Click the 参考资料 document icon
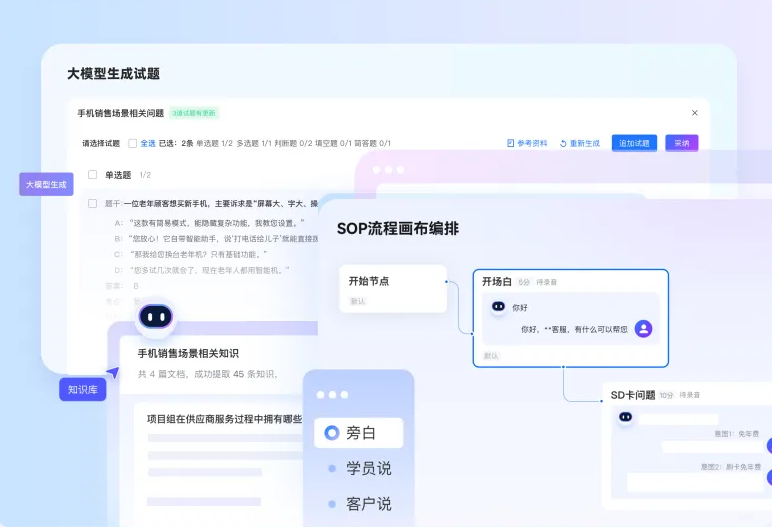The width and height of the screenshot is (772, 527). 511,143
